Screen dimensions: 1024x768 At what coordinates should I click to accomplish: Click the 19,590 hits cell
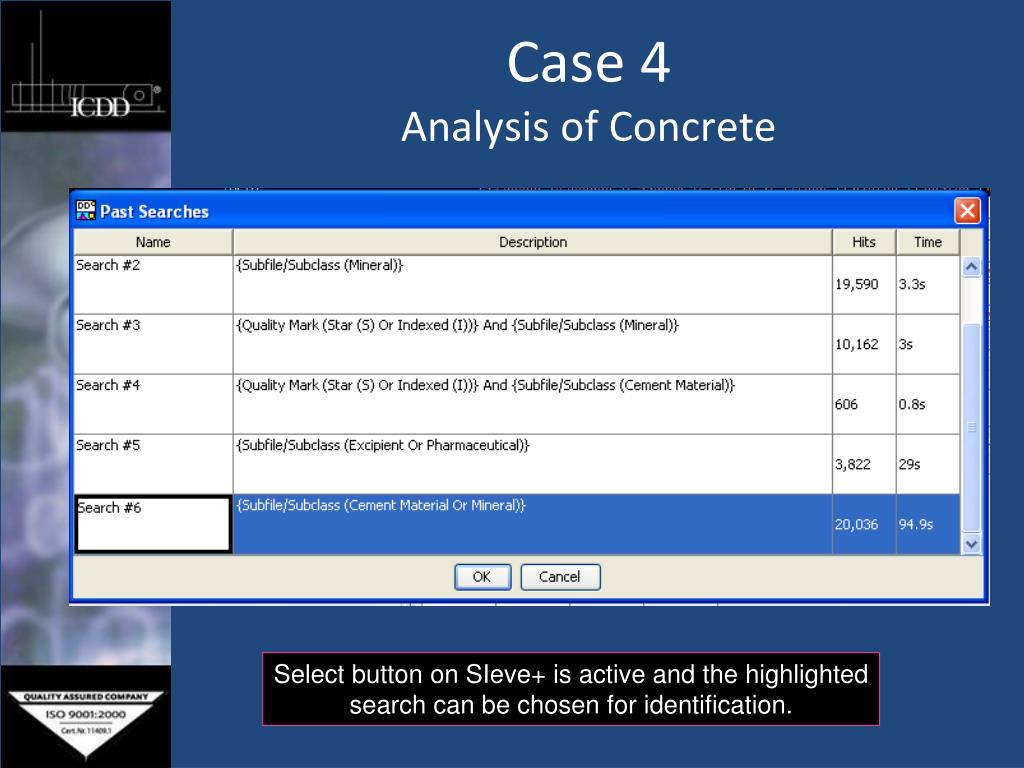click(x=864, y=284)
